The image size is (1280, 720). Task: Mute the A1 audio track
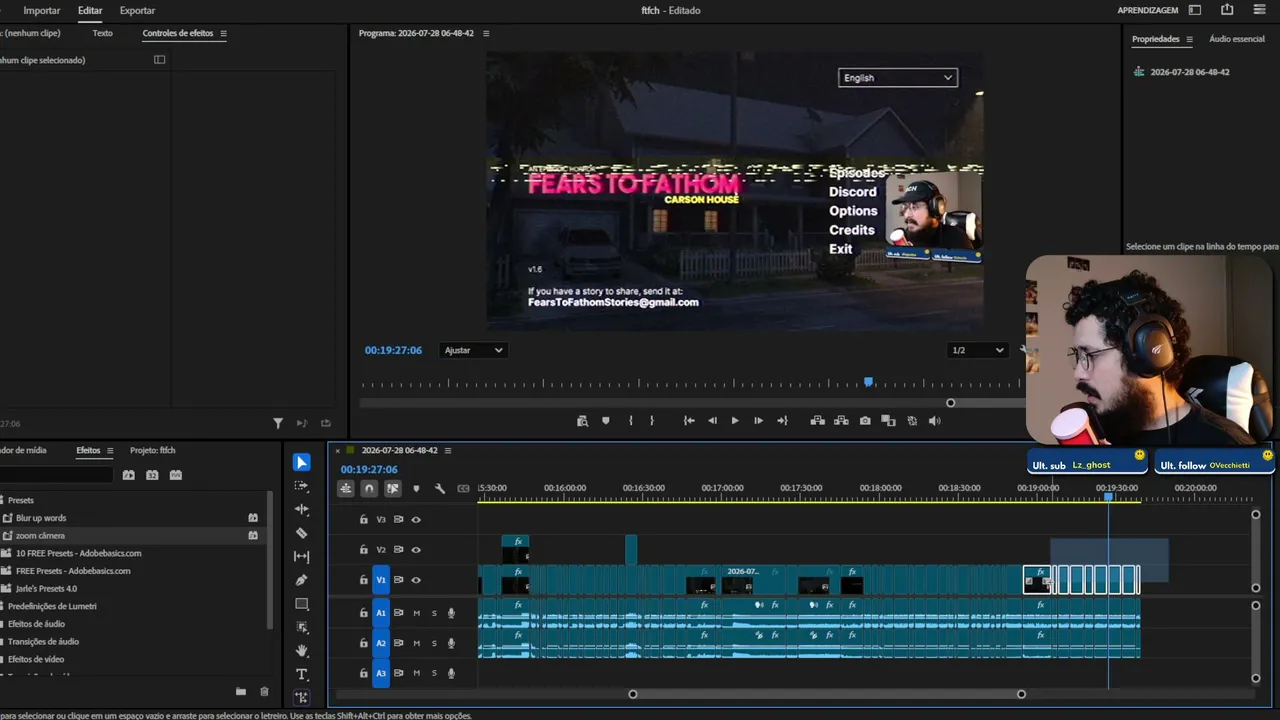[x=416, y=613]
